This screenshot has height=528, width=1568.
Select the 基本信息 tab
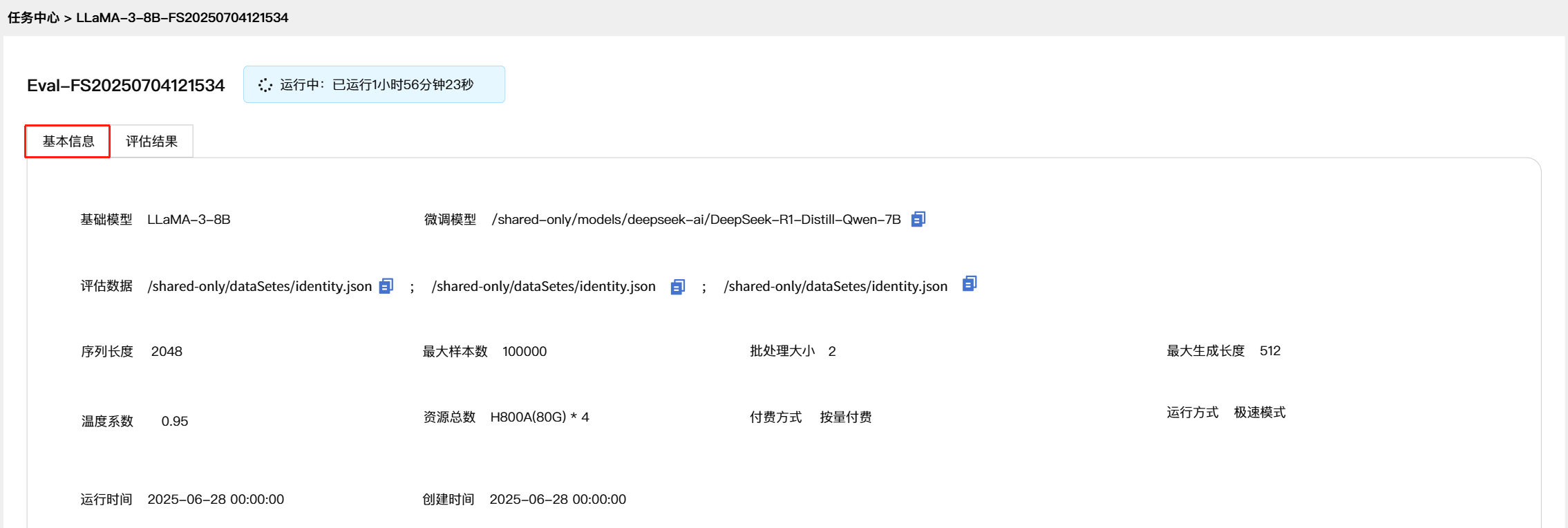click(x=68, y=141)
